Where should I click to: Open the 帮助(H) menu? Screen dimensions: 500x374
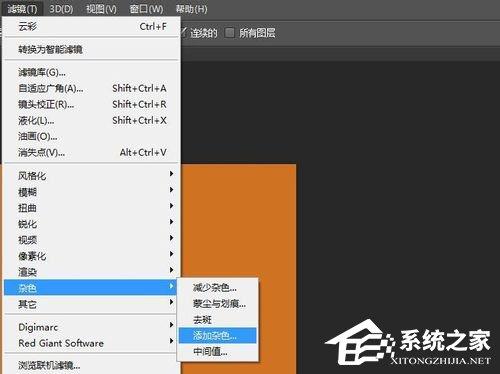click(x=191, y=8)
